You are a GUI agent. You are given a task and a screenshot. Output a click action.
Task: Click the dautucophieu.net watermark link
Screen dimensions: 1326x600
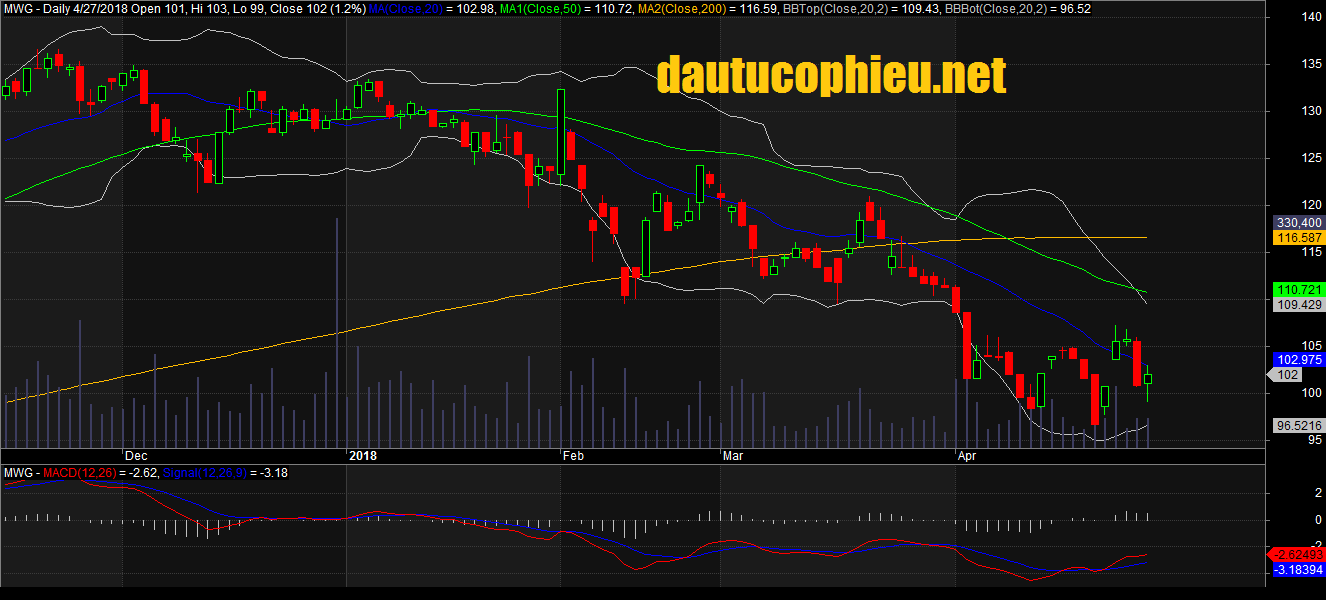tap(831, 75)
